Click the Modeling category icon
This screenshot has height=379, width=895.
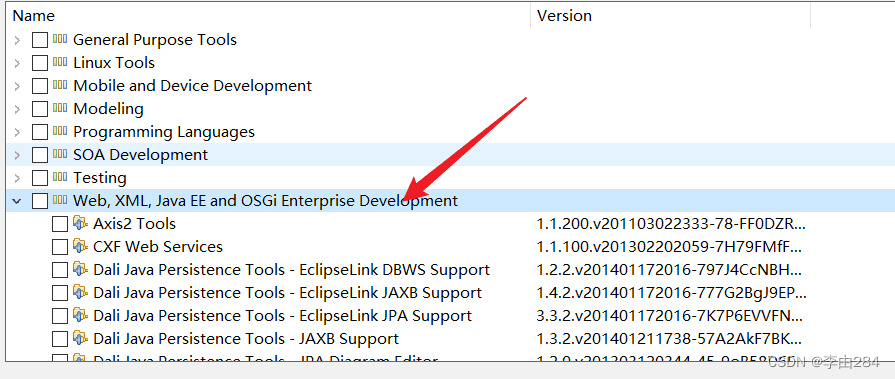(x=60, y=108)
